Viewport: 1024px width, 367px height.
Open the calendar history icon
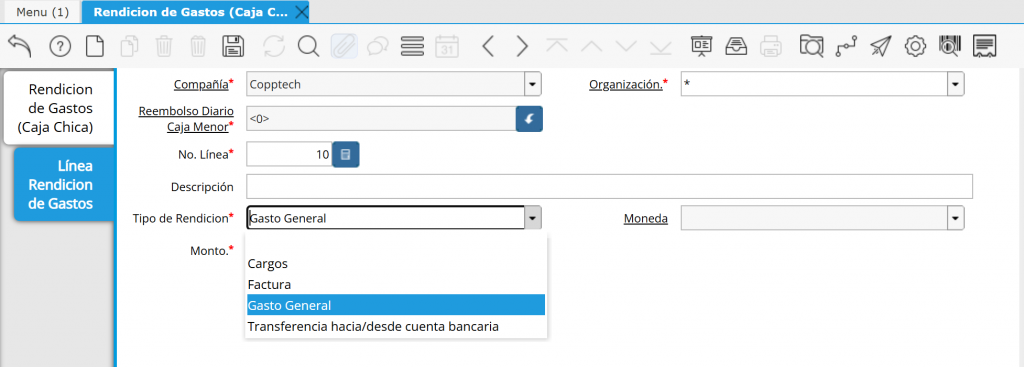[447, 46]
